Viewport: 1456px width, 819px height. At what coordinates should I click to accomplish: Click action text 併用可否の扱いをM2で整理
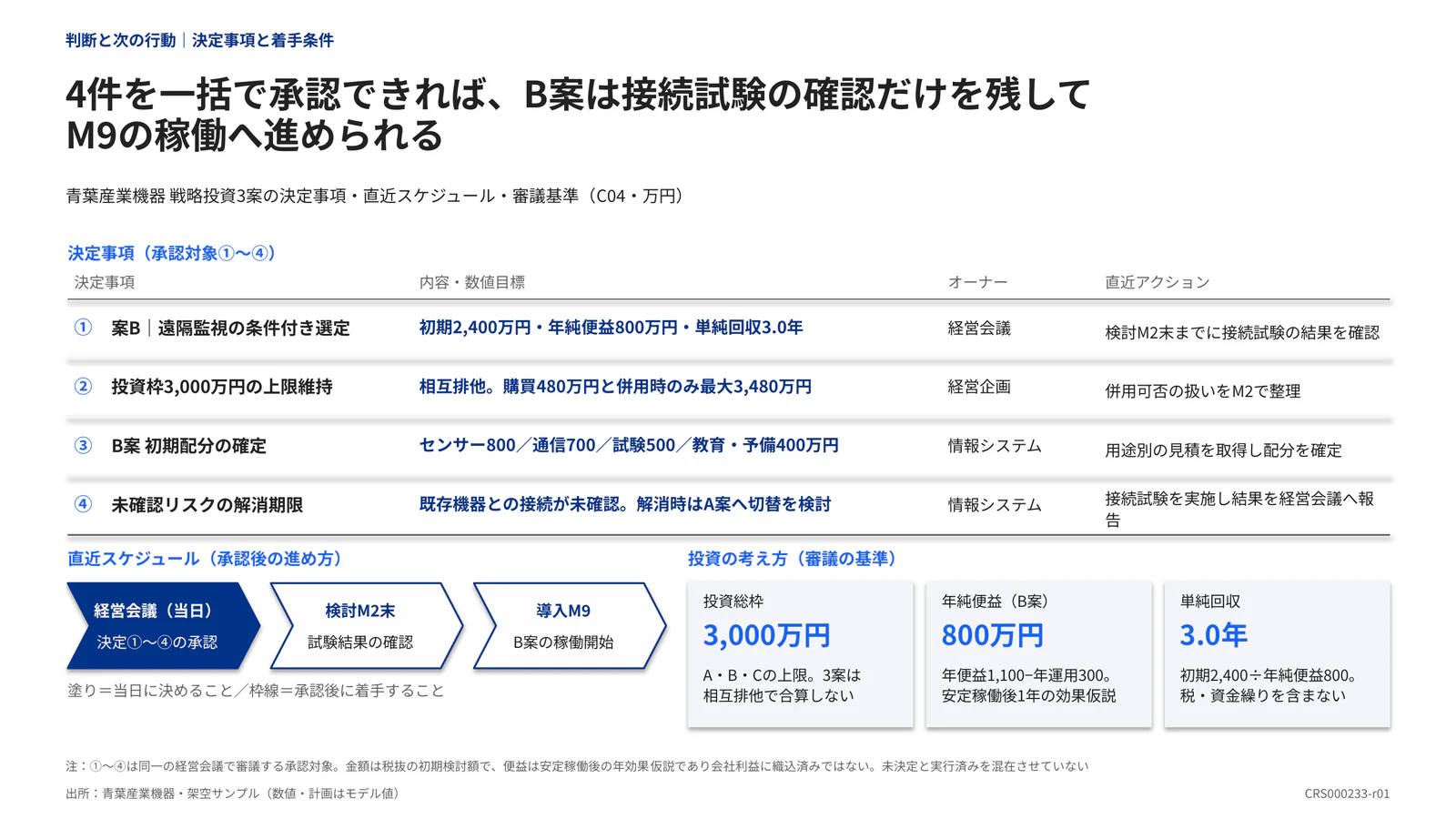click(1203, 391)
